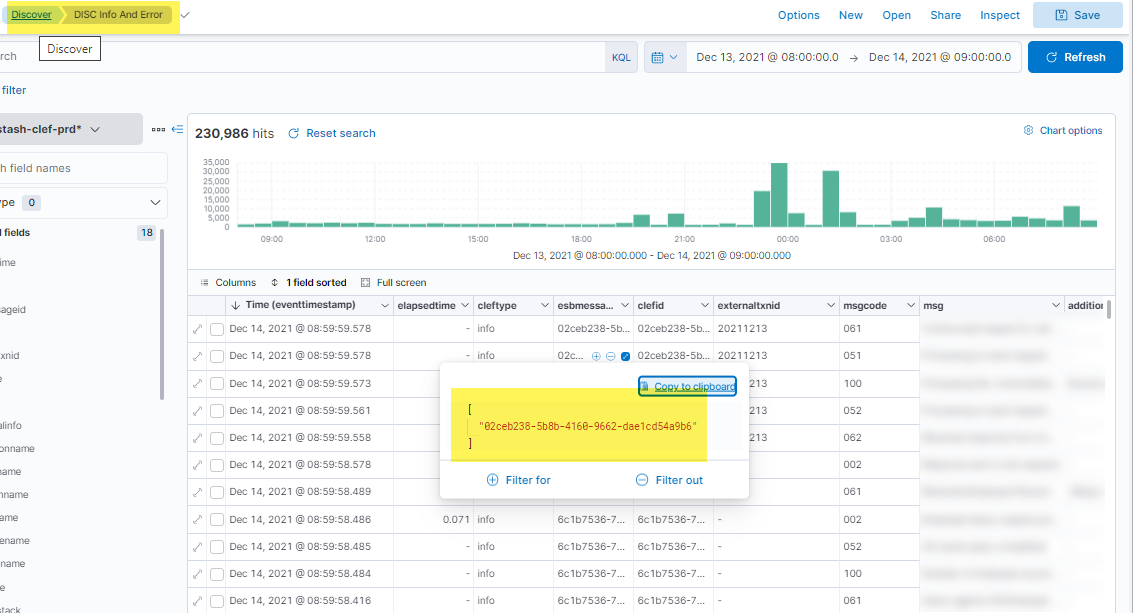
Task: Click DISC Info And Error breadcrumb
Action: point(118,14)
